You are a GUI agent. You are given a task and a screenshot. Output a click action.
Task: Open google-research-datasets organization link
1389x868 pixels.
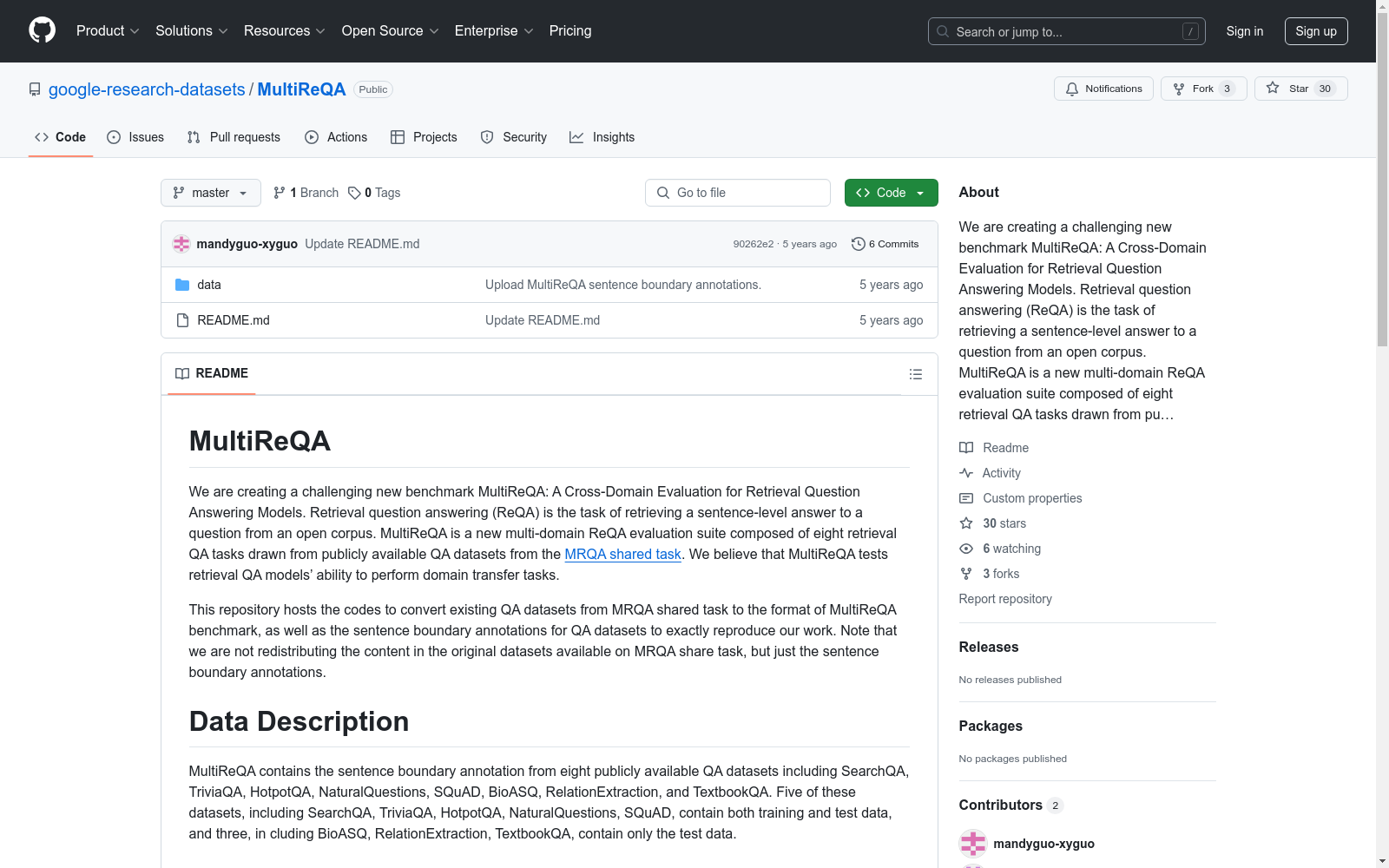point(147,89)
